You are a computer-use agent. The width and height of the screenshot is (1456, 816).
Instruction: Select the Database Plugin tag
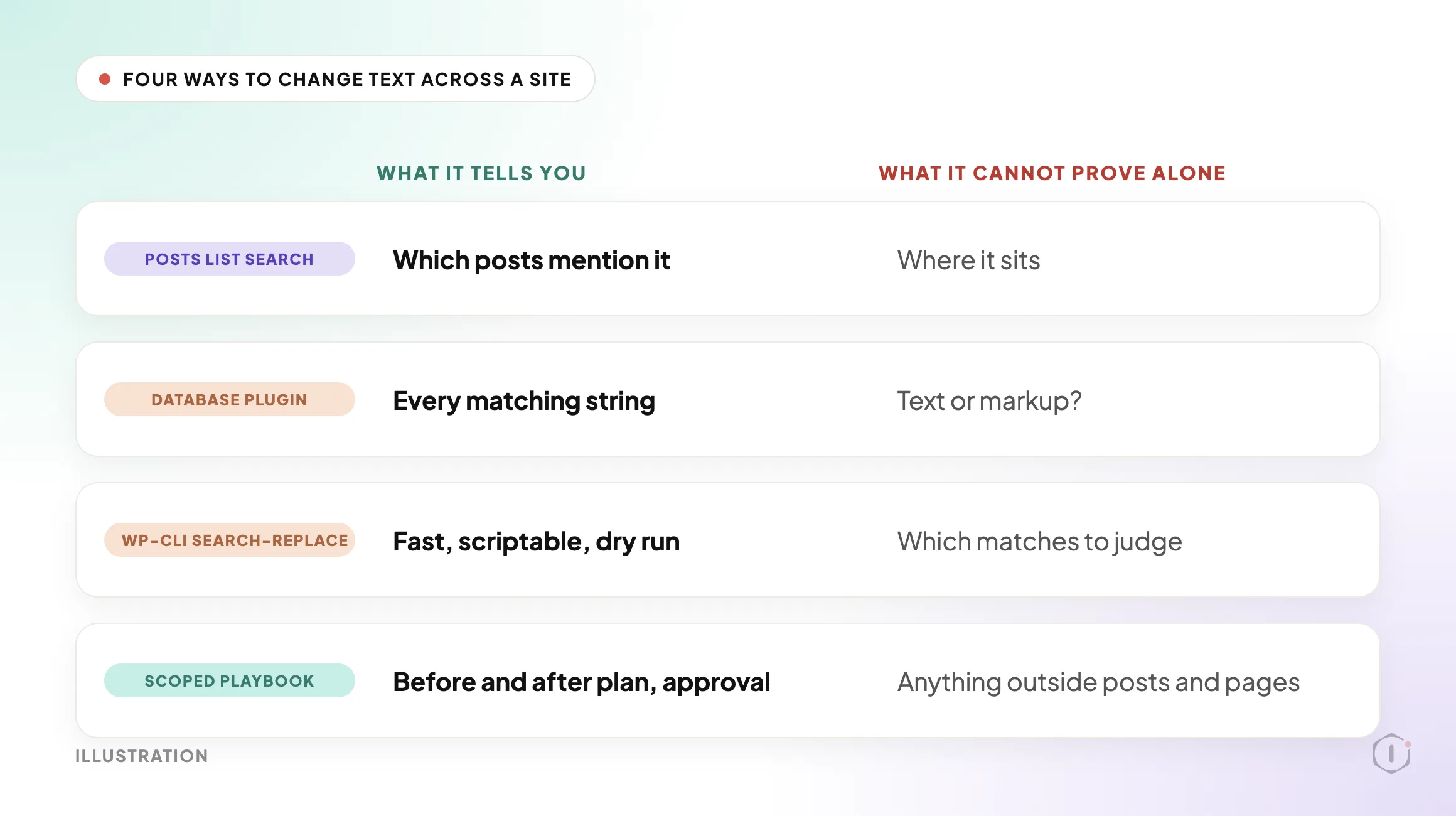[x=229, y=399]
